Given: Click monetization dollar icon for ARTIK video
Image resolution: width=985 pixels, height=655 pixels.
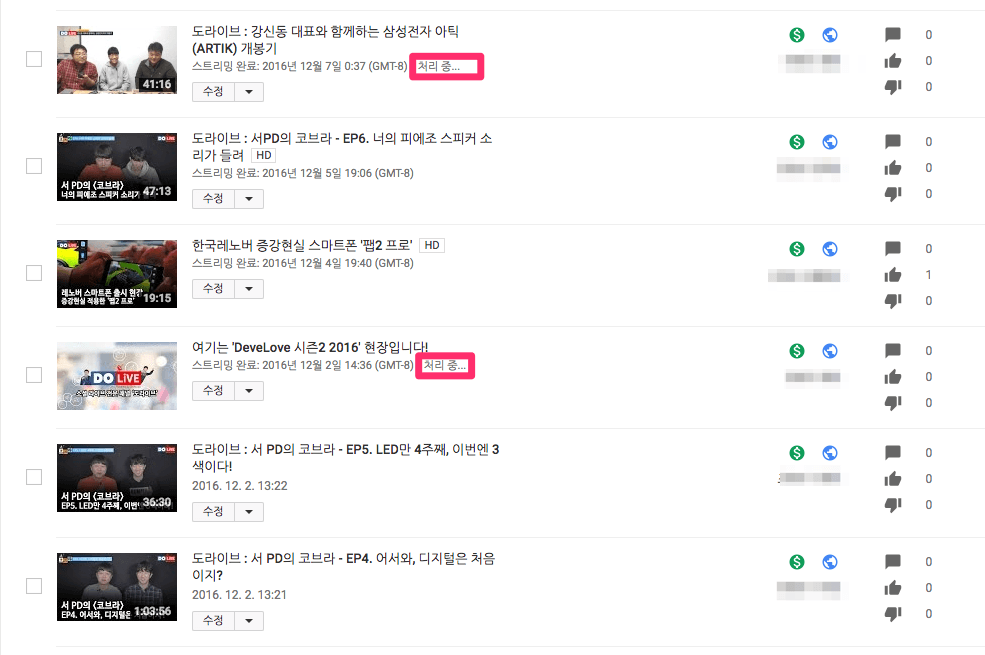Looking at the screenshot, I should pos(797,35).
